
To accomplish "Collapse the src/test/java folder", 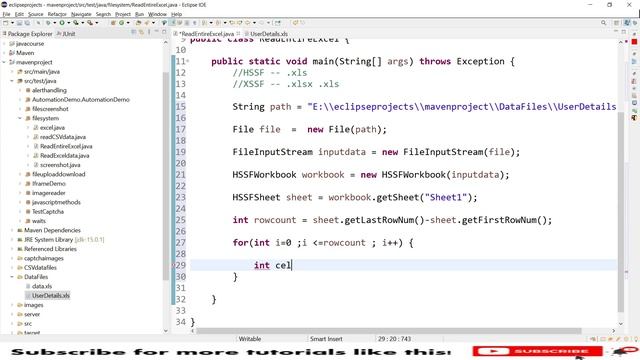I will [x=12, y=81].
